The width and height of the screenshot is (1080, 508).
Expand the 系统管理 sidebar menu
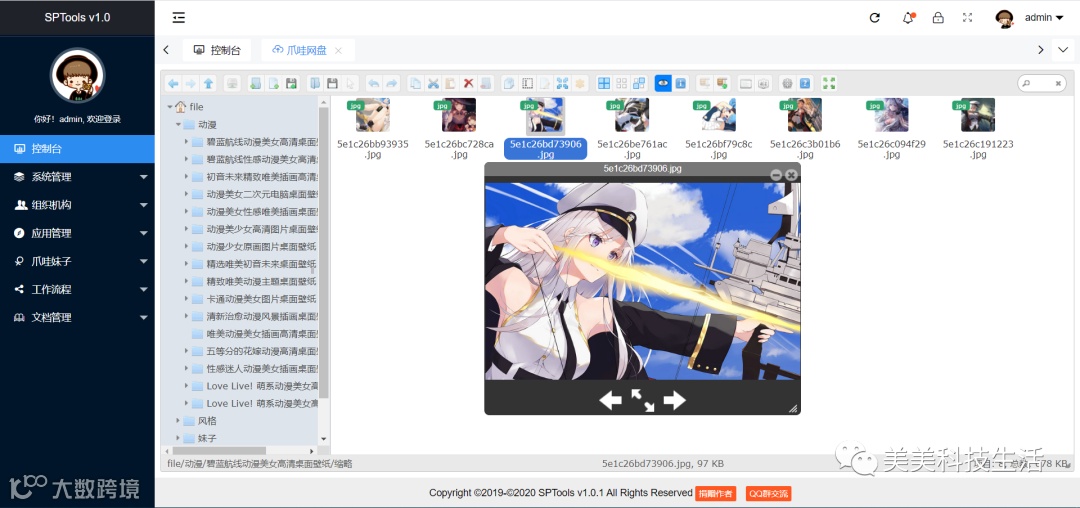tap(77, 177)
